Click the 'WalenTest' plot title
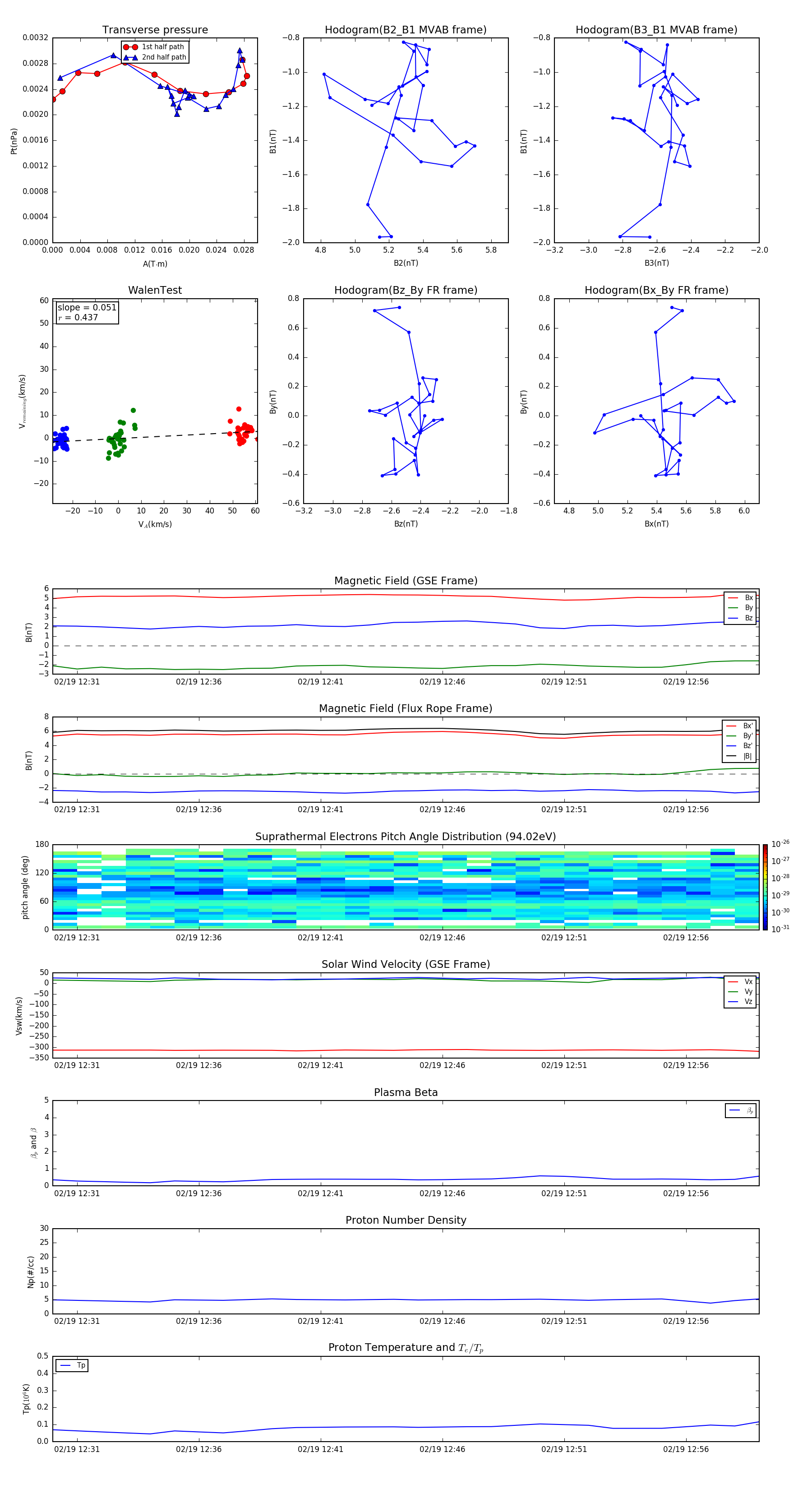This screenshot has height=1489, width=812. pyautogui.click(x=155, y=290)
